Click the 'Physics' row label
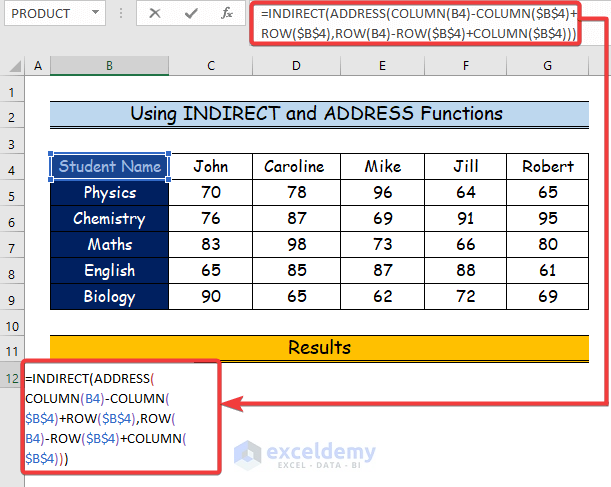 (109, 192)
